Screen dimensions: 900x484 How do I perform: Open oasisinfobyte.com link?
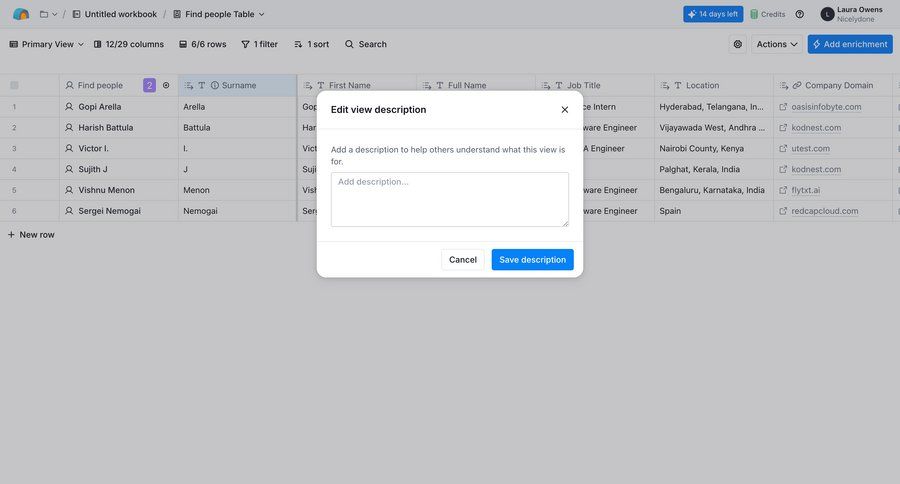(826, 107)
